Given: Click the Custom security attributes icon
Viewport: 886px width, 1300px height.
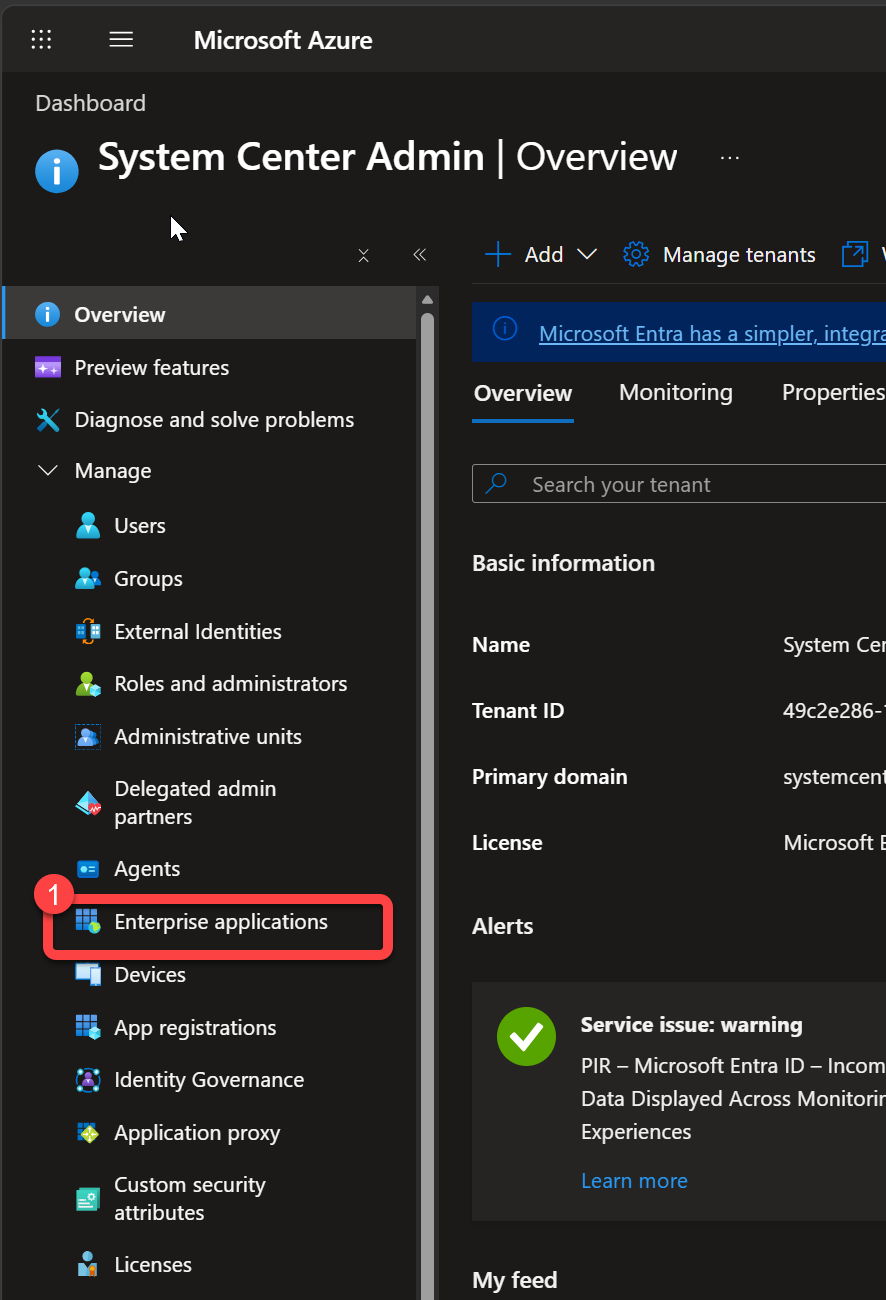Looking at the screenshot, I should 88,1199.
